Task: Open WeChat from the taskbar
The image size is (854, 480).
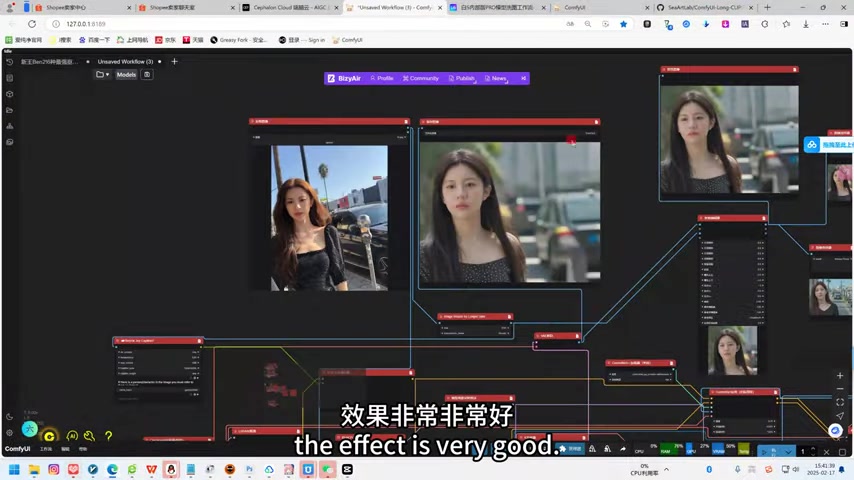Action: [x=327, y=469]
